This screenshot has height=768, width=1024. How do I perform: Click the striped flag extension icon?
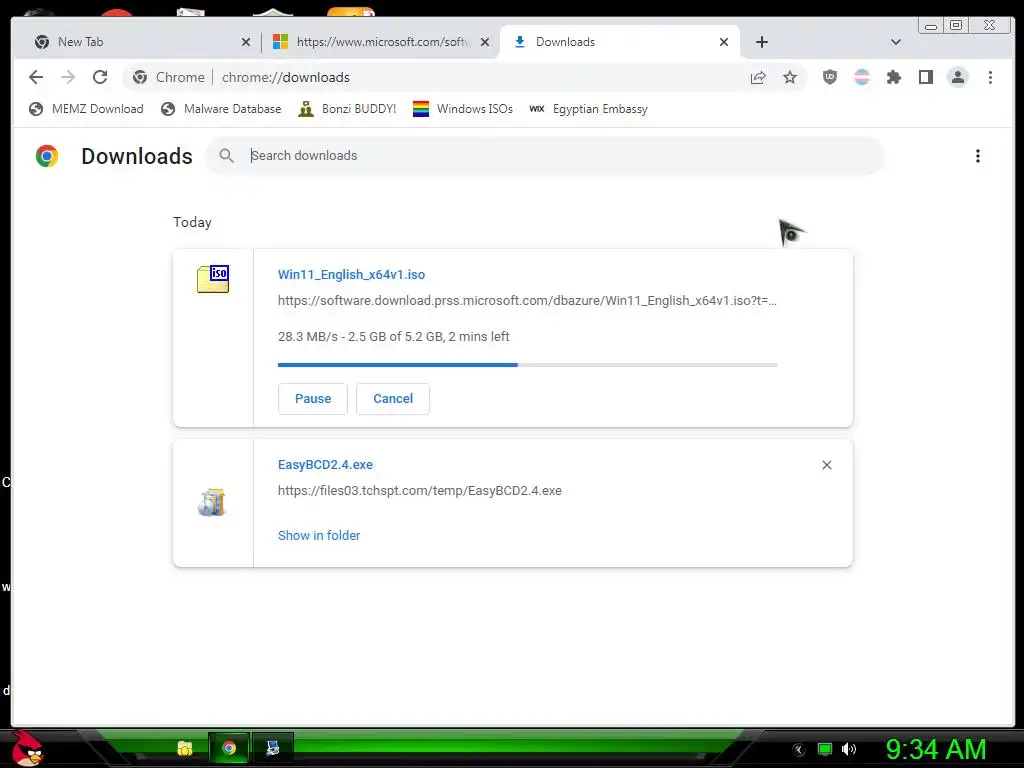tap(862, 77)
